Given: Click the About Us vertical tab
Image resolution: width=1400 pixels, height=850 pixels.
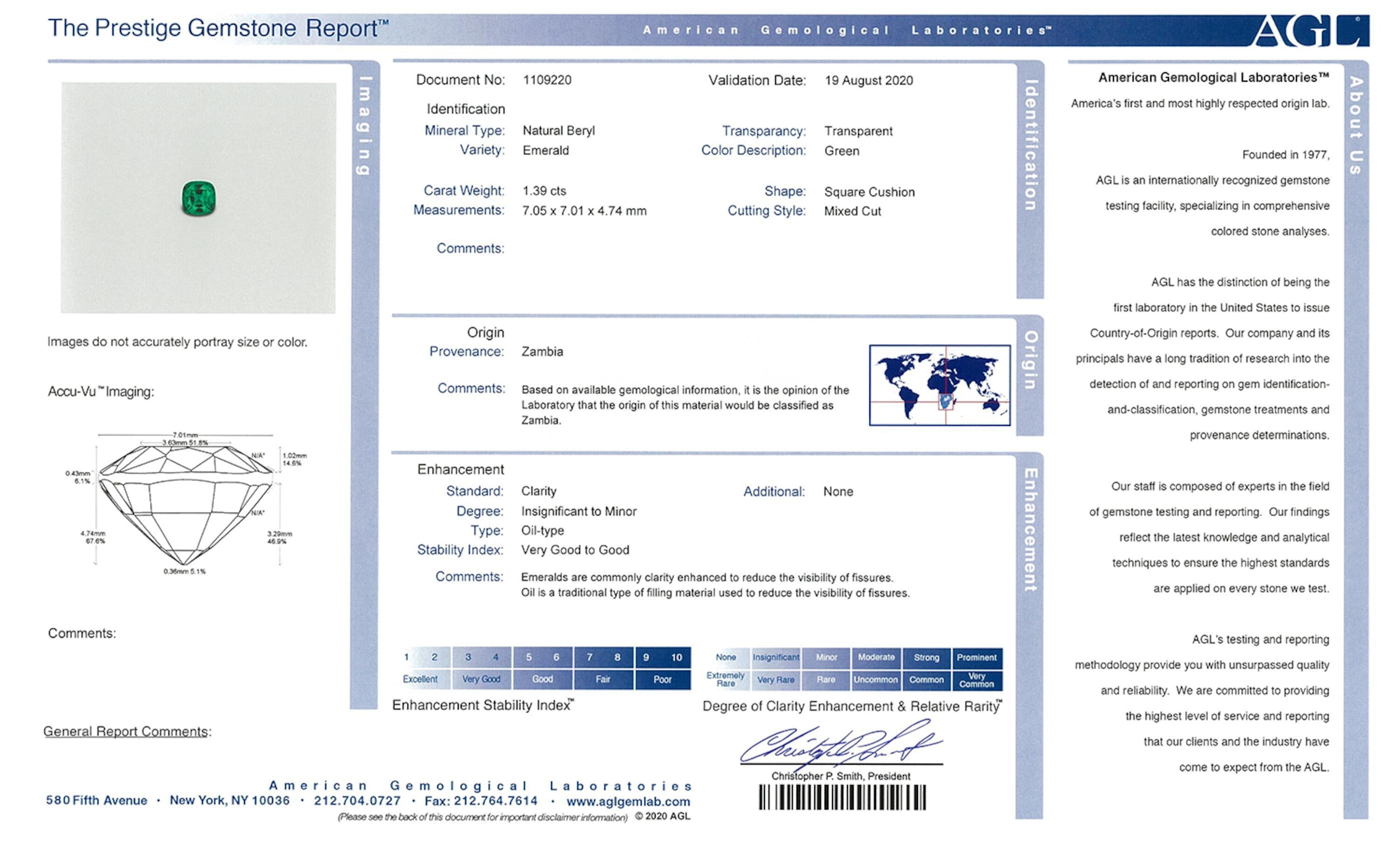Looking at the screenshot, I should [1356, 125].
